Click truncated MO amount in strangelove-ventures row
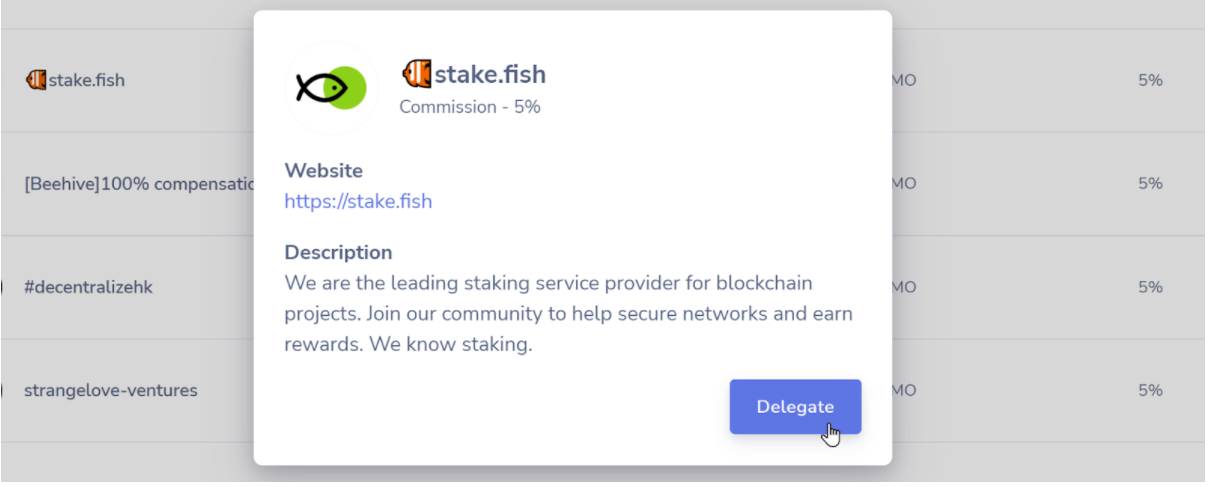Screen dimensions: 1208x487 904,390
